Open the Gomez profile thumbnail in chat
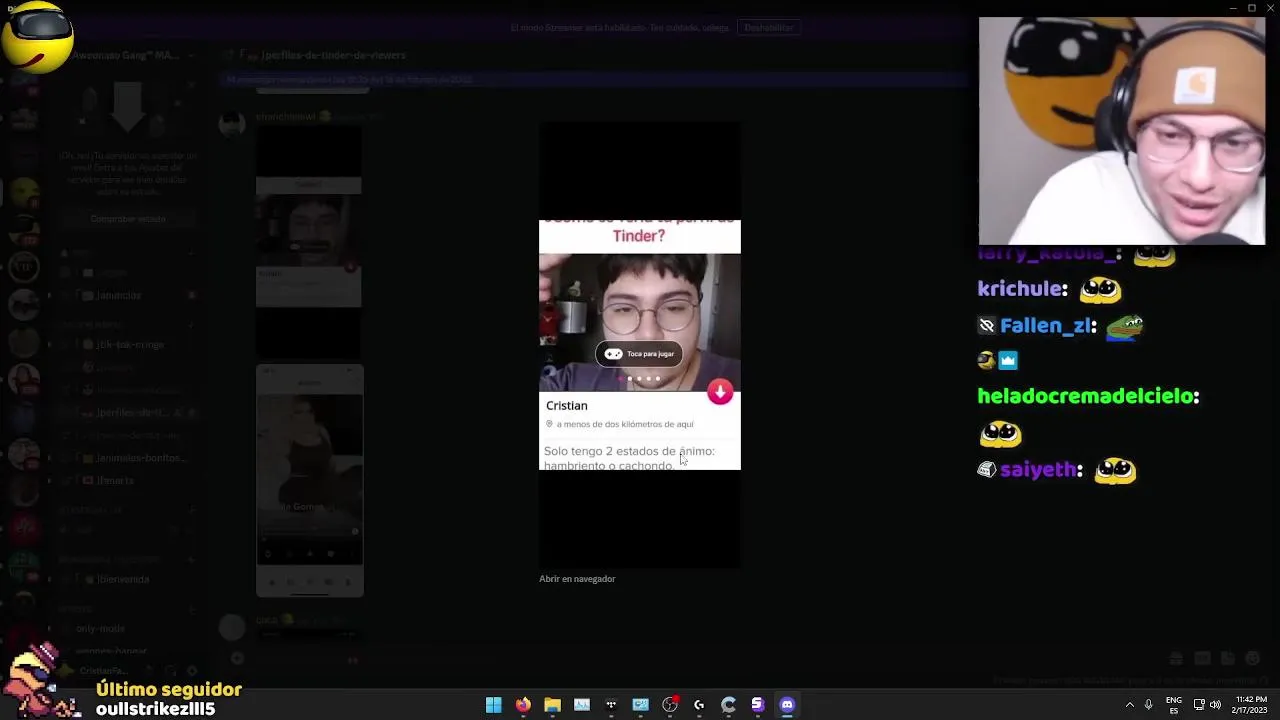The width and height of the screenshot is (1280, 720). point(310,481)
